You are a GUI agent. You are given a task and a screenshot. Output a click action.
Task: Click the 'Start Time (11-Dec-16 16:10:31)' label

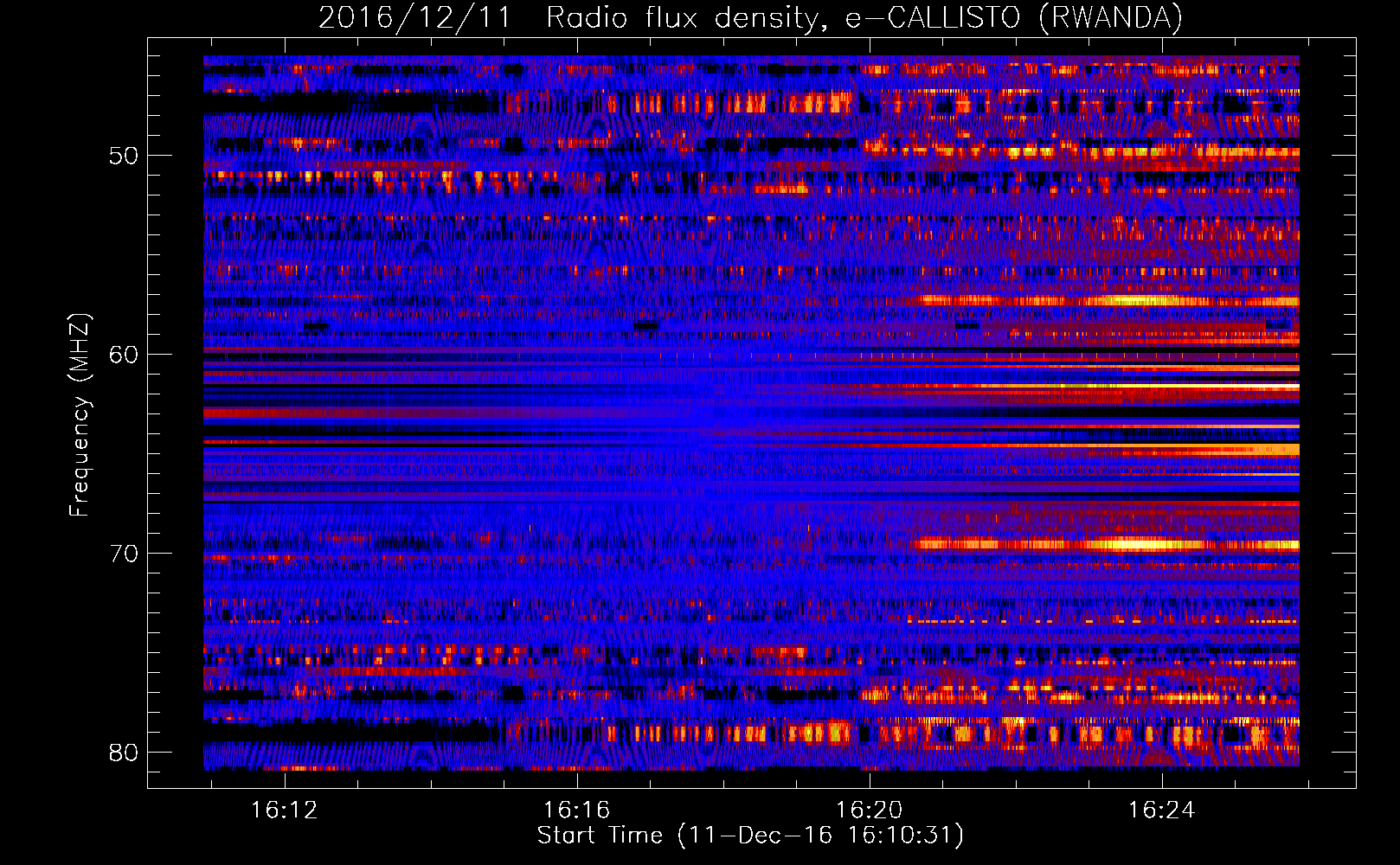pyautogui.click(x=750, y=836)
